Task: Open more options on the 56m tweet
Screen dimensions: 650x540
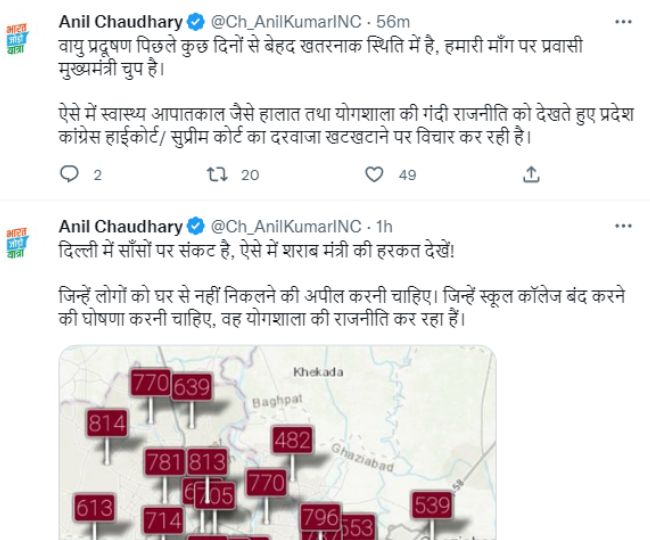Action: click(626, 19)
